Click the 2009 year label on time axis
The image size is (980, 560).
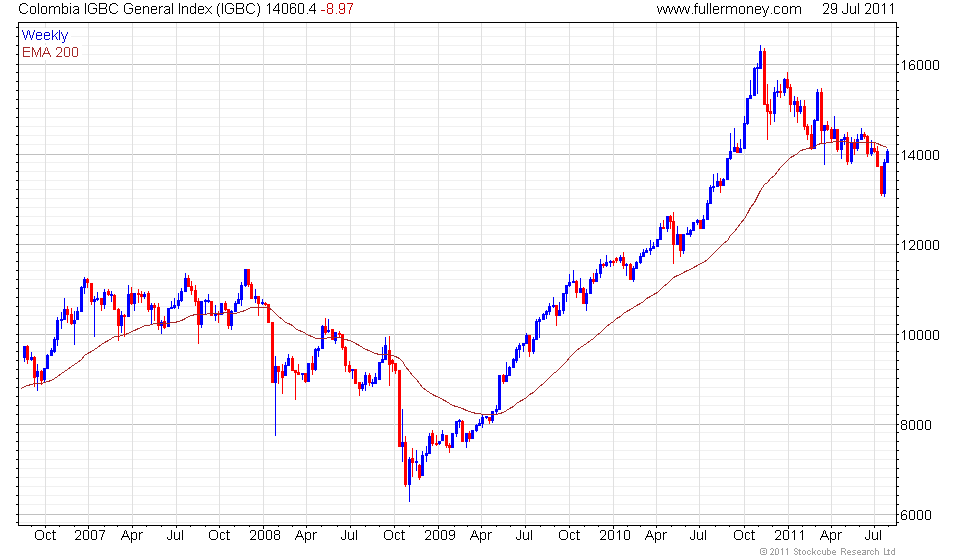(439, 535)
